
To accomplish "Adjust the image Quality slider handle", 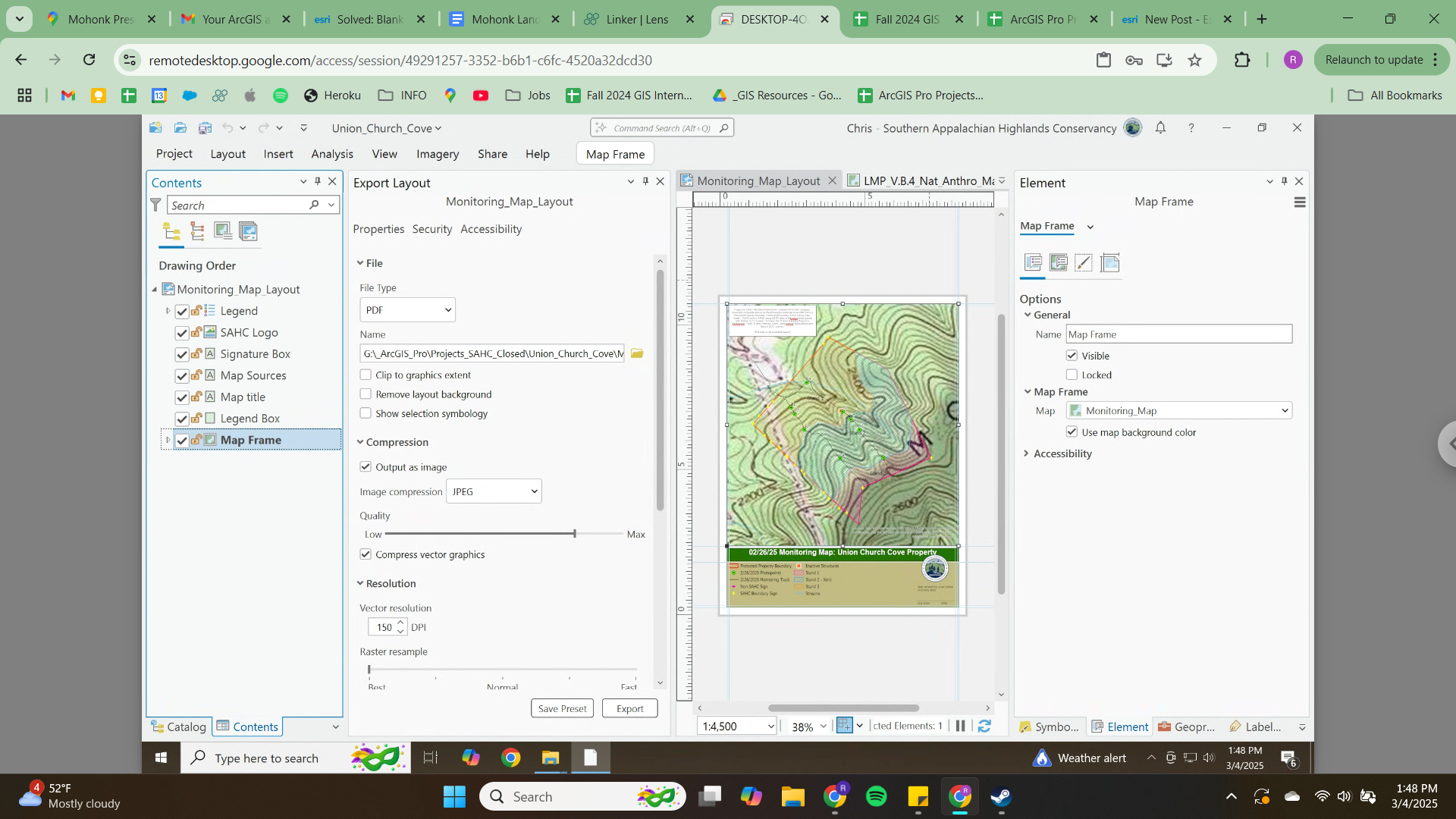I will coord(575,534).
